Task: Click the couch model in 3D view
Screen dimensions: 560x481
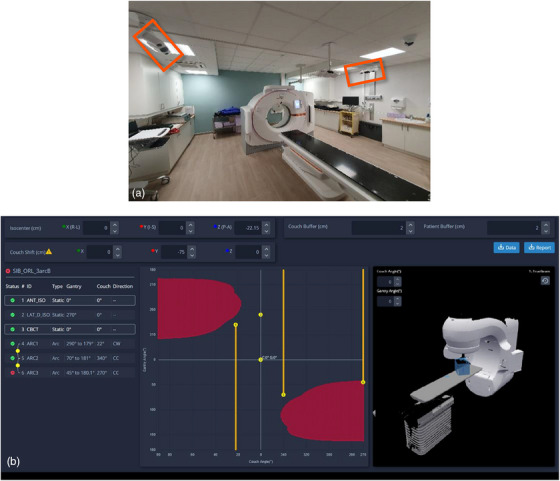Action: click(445, 385)
